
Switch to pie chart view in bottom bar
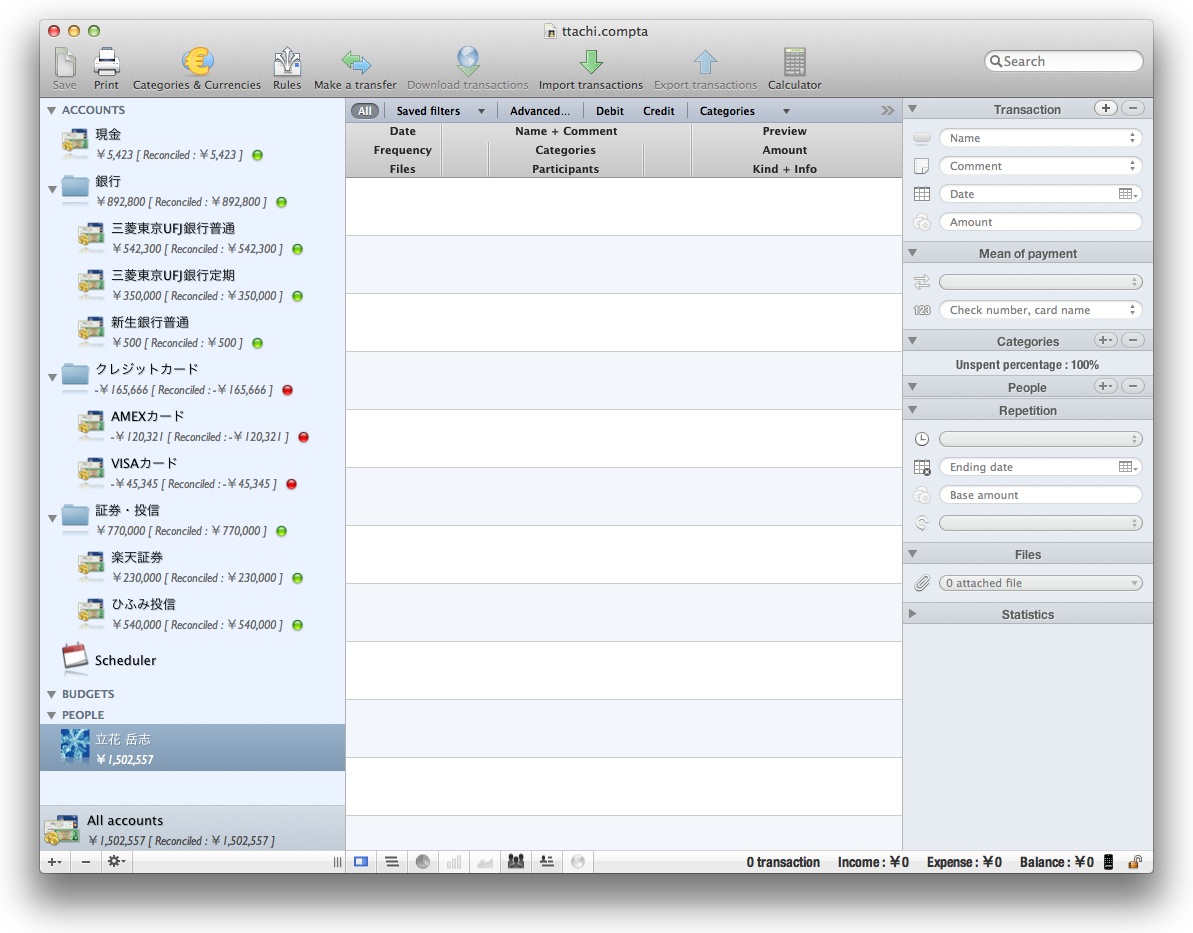(423, 861)
